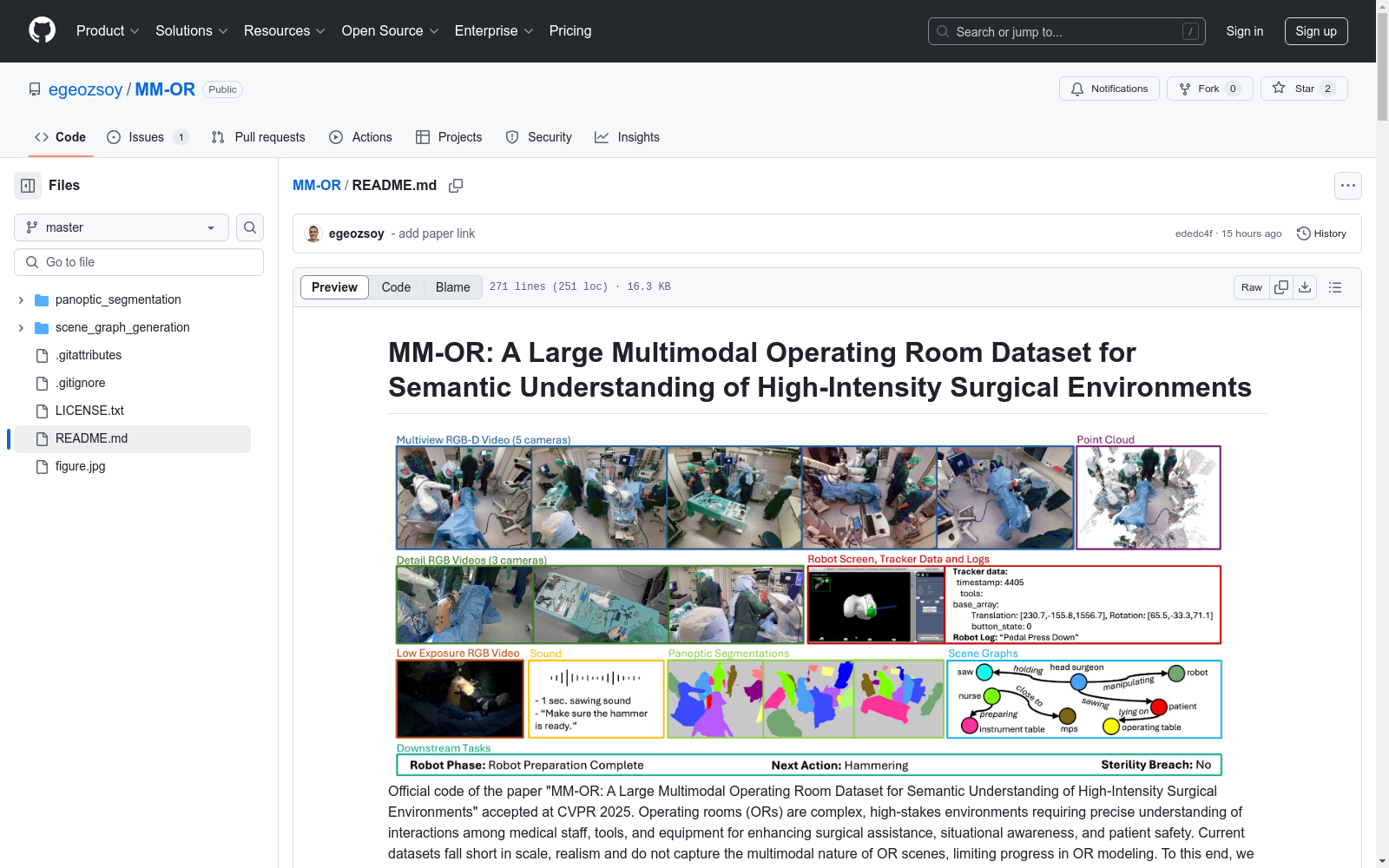1389x868 pixels.
Task: Open the master branch dropdown
Action: (x=122, y=227)
